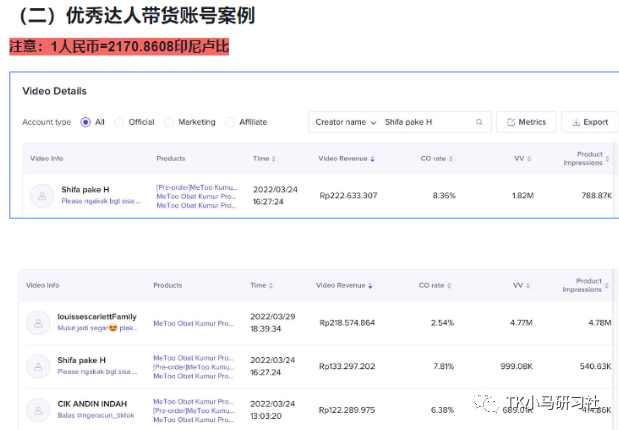This screenshot has height=430, width=619.
Task: Click impressions value 788.87K
Action: pos(596,195)
